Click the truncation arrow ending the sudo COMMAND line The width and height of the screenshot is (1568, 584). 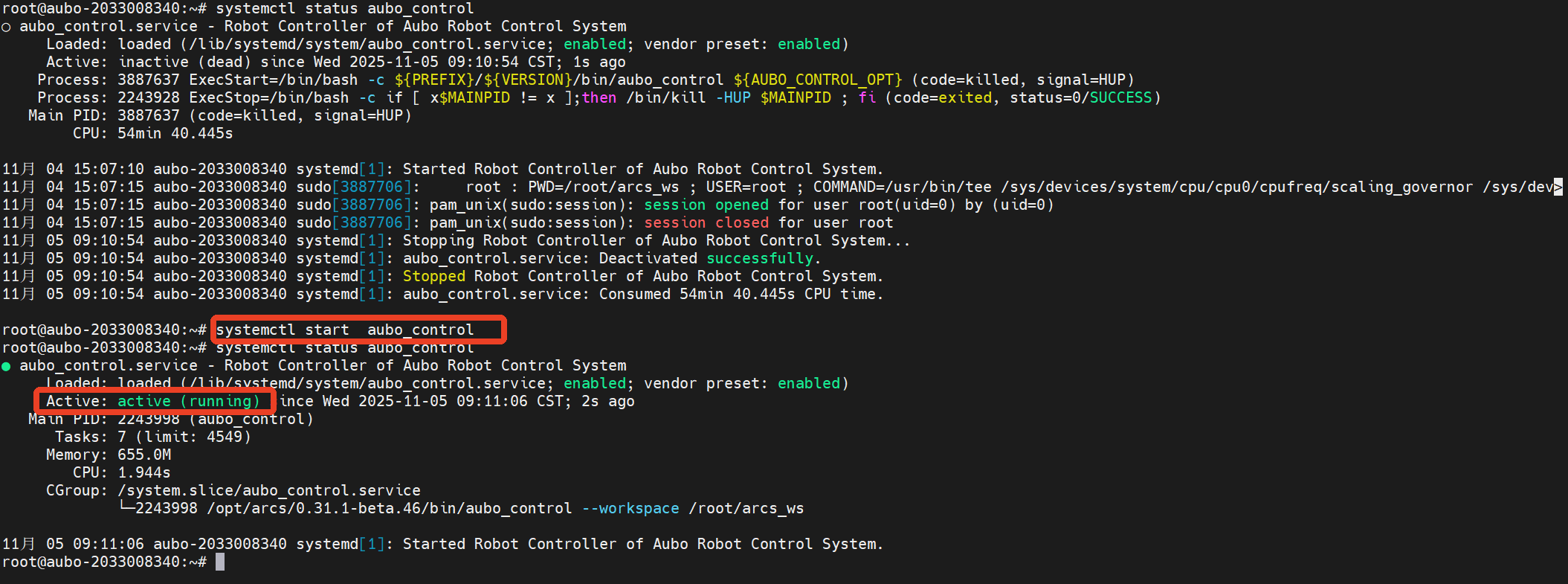coord(1558,187)
